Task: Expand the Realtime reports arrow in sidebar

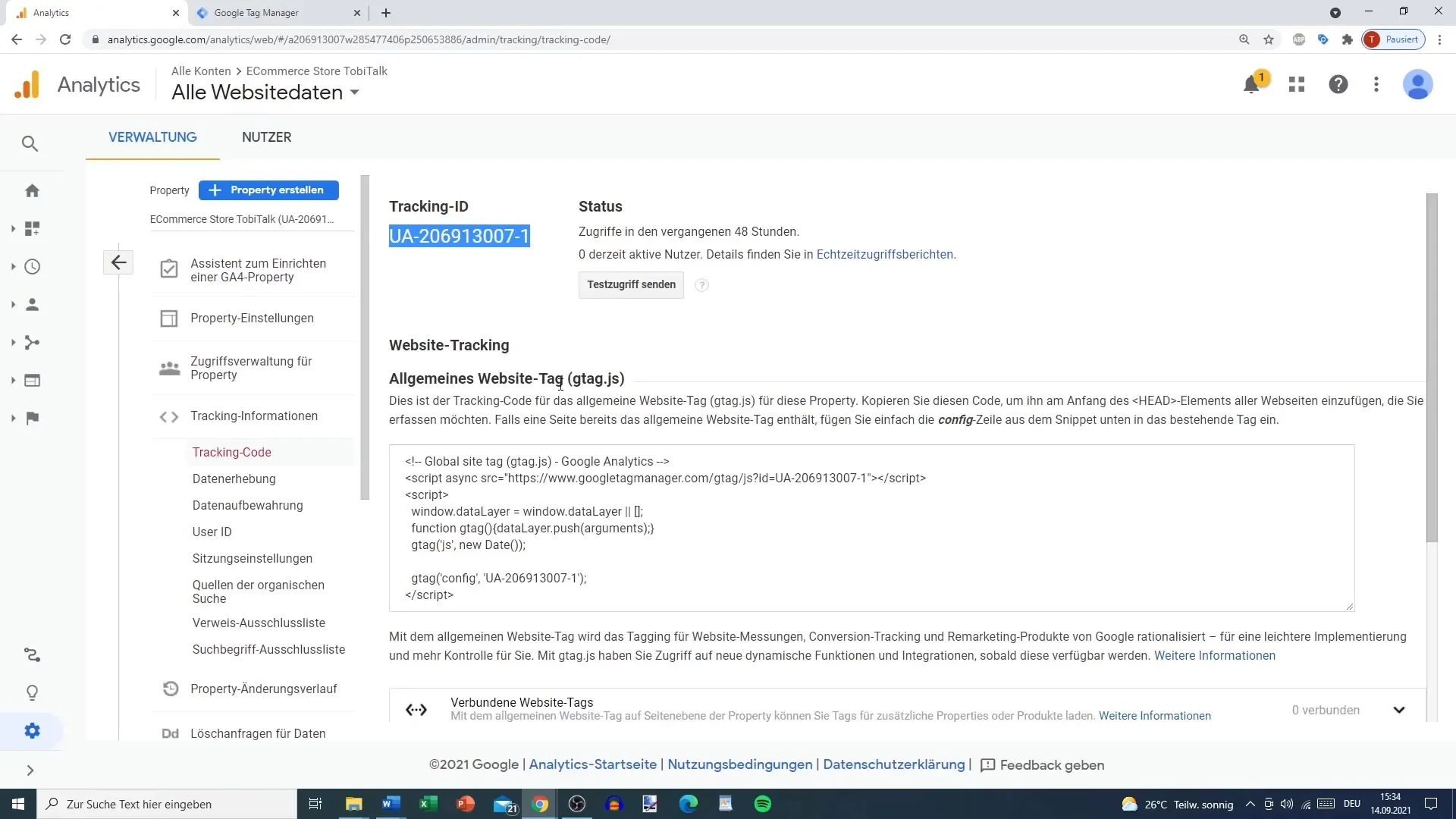Action: [x=13, y=266]
